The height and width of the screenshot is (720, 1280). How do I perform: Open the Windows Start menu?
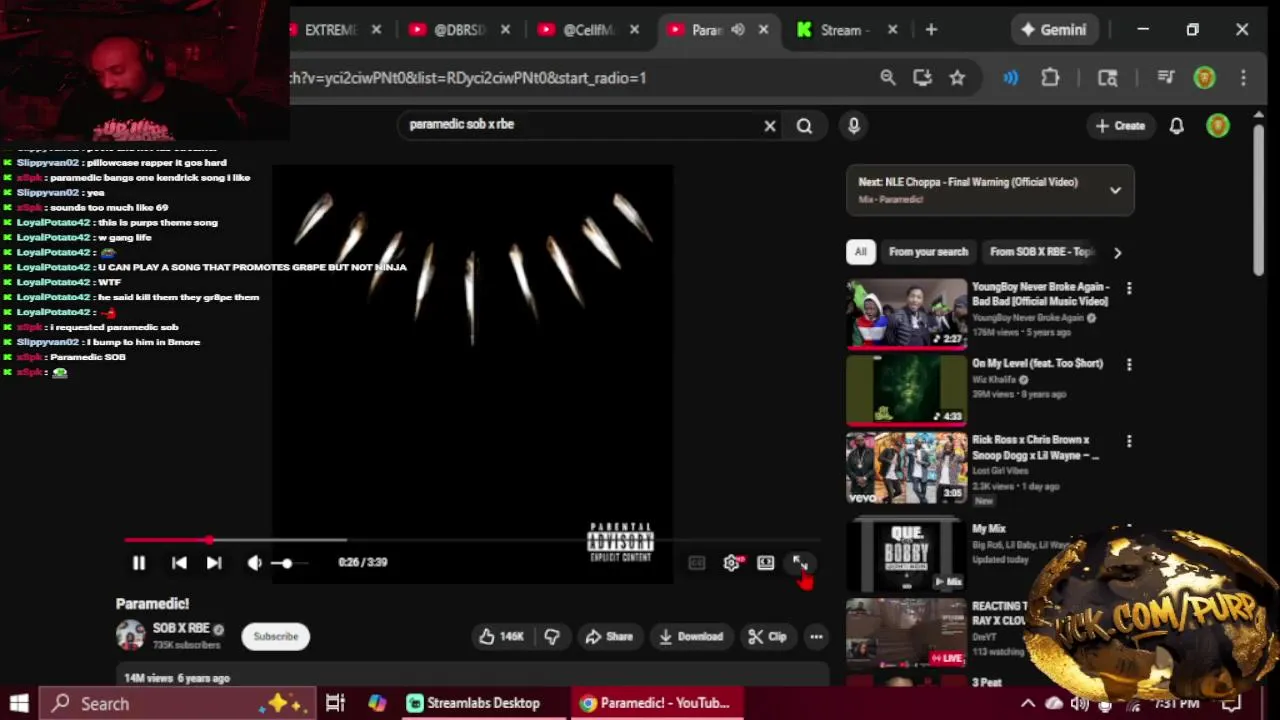click(19, 703)
